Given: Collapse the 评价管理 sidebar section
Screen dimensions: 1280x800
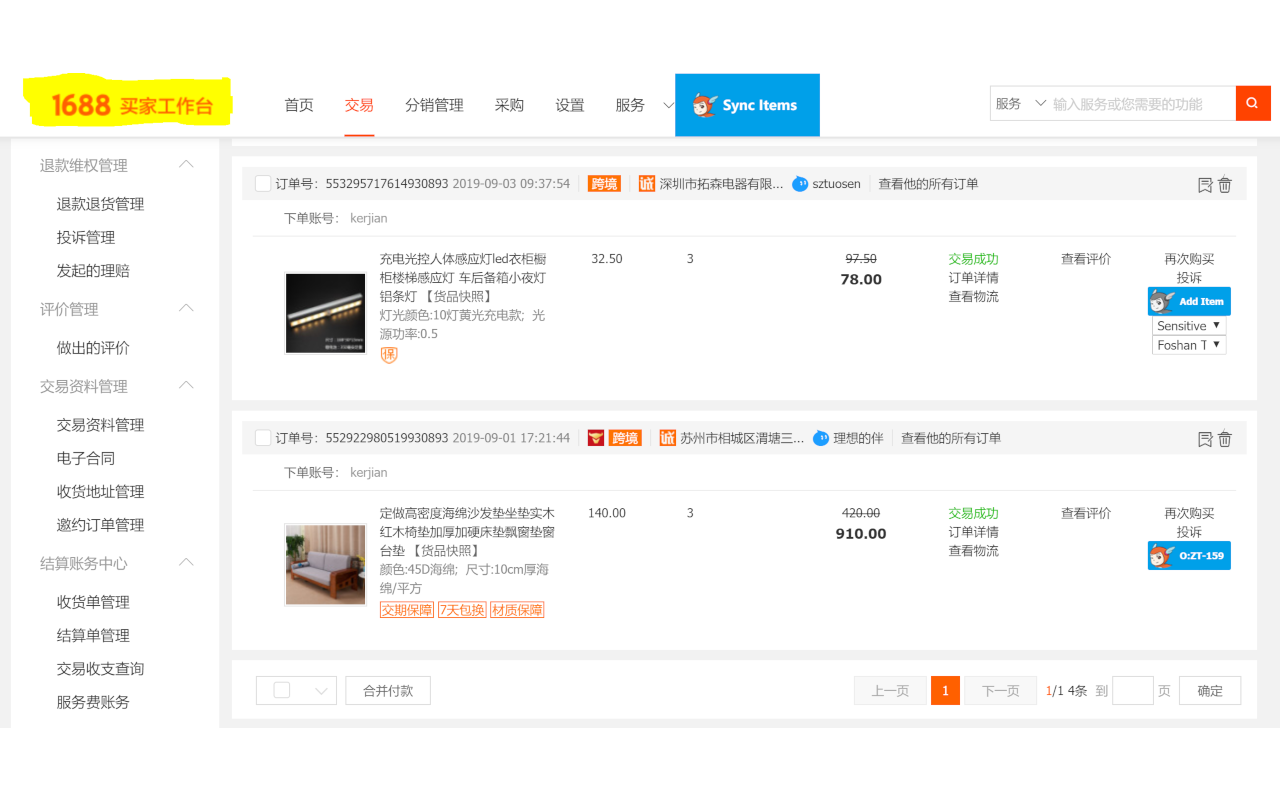Looking at the screenshot, I should click(186, 309).
